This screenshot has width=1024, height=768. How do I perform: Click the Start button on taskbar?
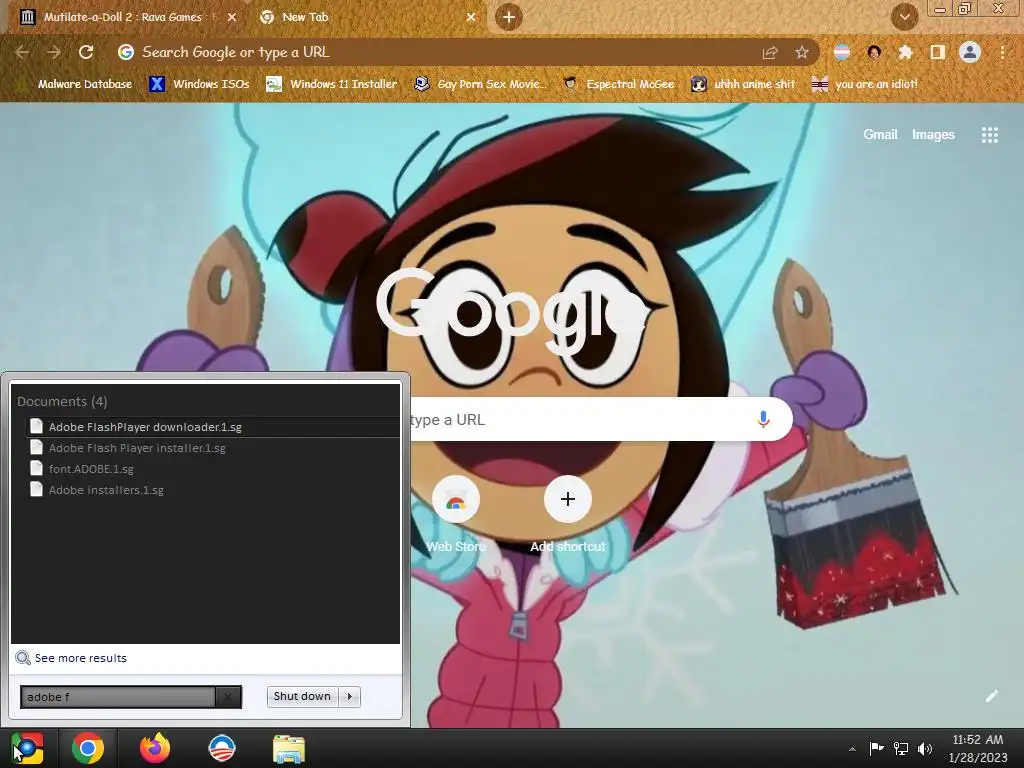(x=27, y=748)
